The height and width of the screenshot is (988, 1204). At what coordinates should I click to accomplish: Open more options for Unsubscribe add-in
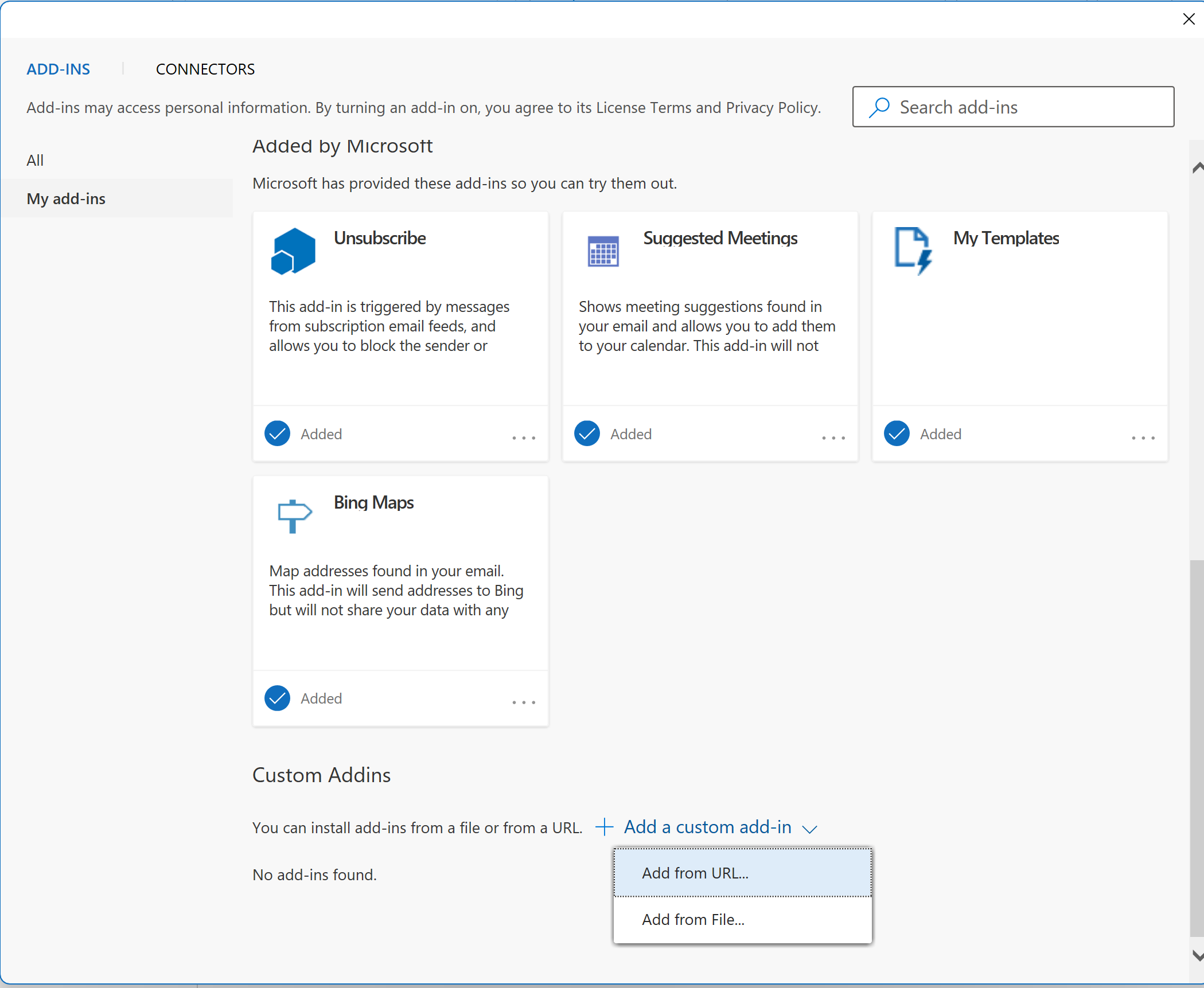pos(523,438)
